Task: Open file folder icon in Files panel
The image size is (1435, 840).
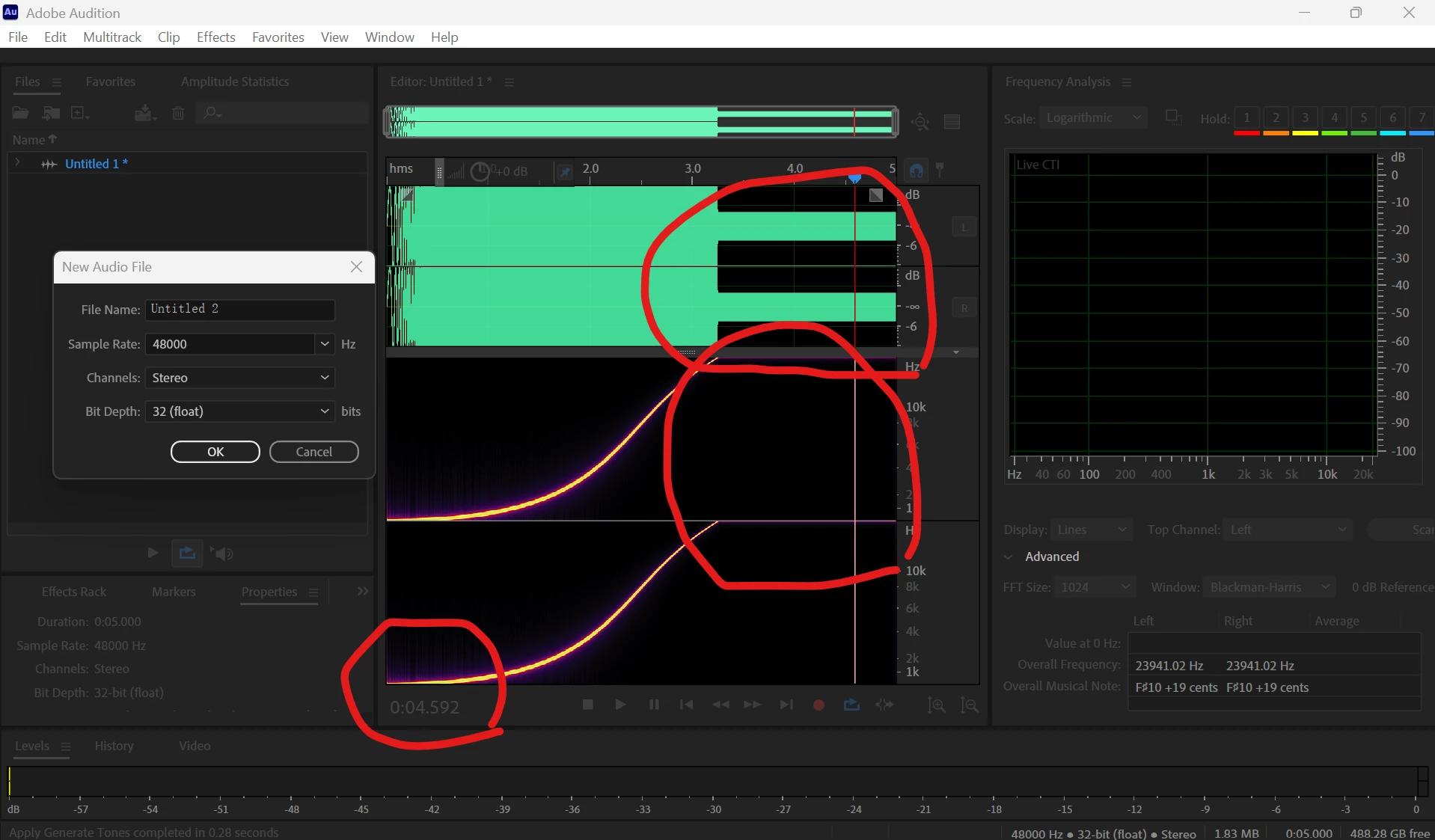Action: [20, 113]
